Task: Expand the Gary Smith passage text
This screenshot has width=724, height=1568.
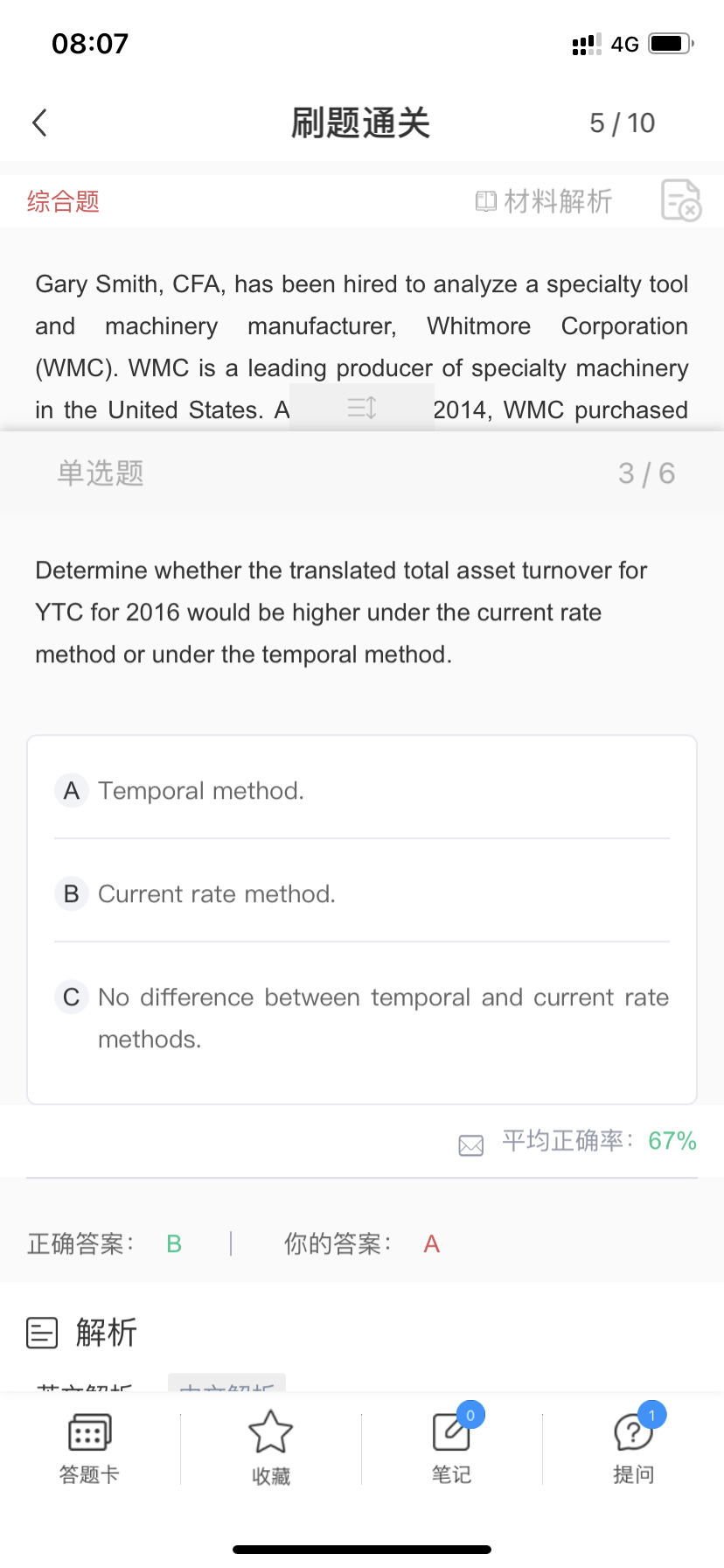Action: pyautogui.click(x=362, y=346)
